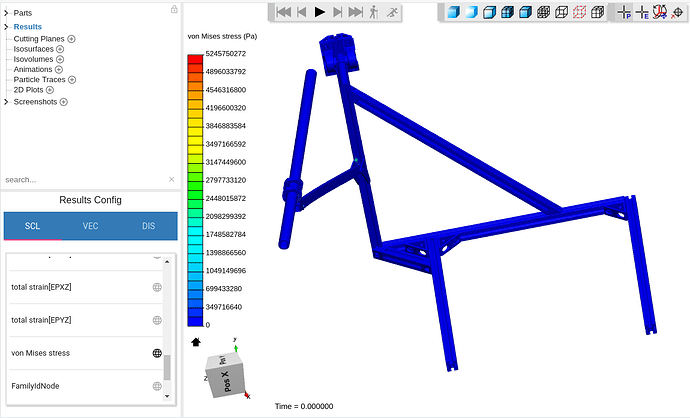
Task: Select Particle Traces tree item
Action: [39, 80]
